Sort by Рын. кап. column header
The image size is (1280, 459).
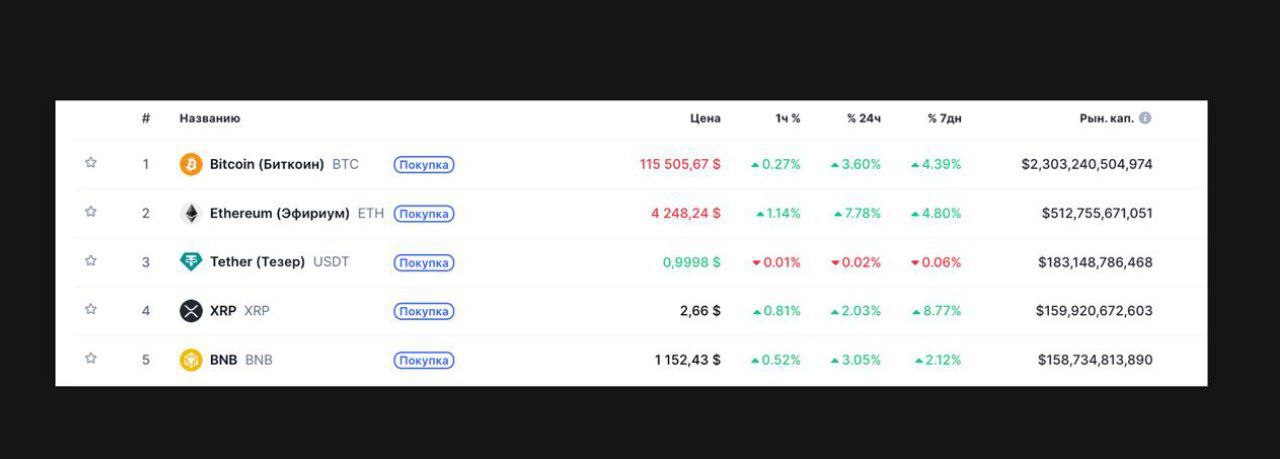[1106, 118]
